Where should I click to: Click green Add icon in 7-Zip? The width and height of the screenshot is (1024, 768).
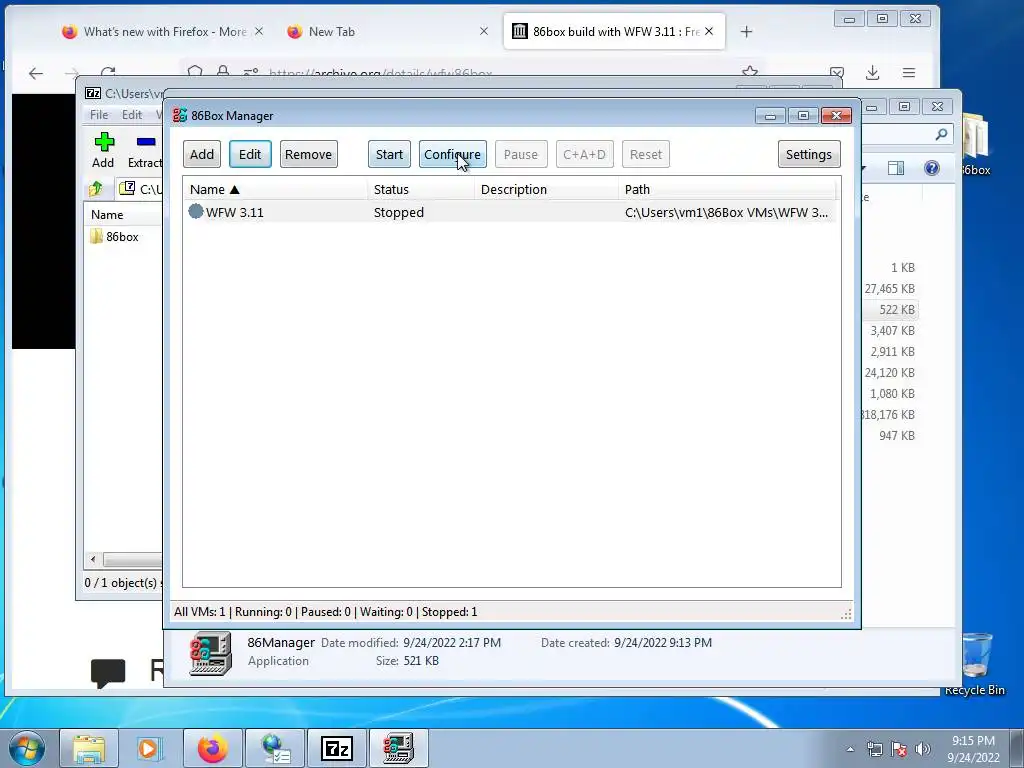tap(103, 142)
